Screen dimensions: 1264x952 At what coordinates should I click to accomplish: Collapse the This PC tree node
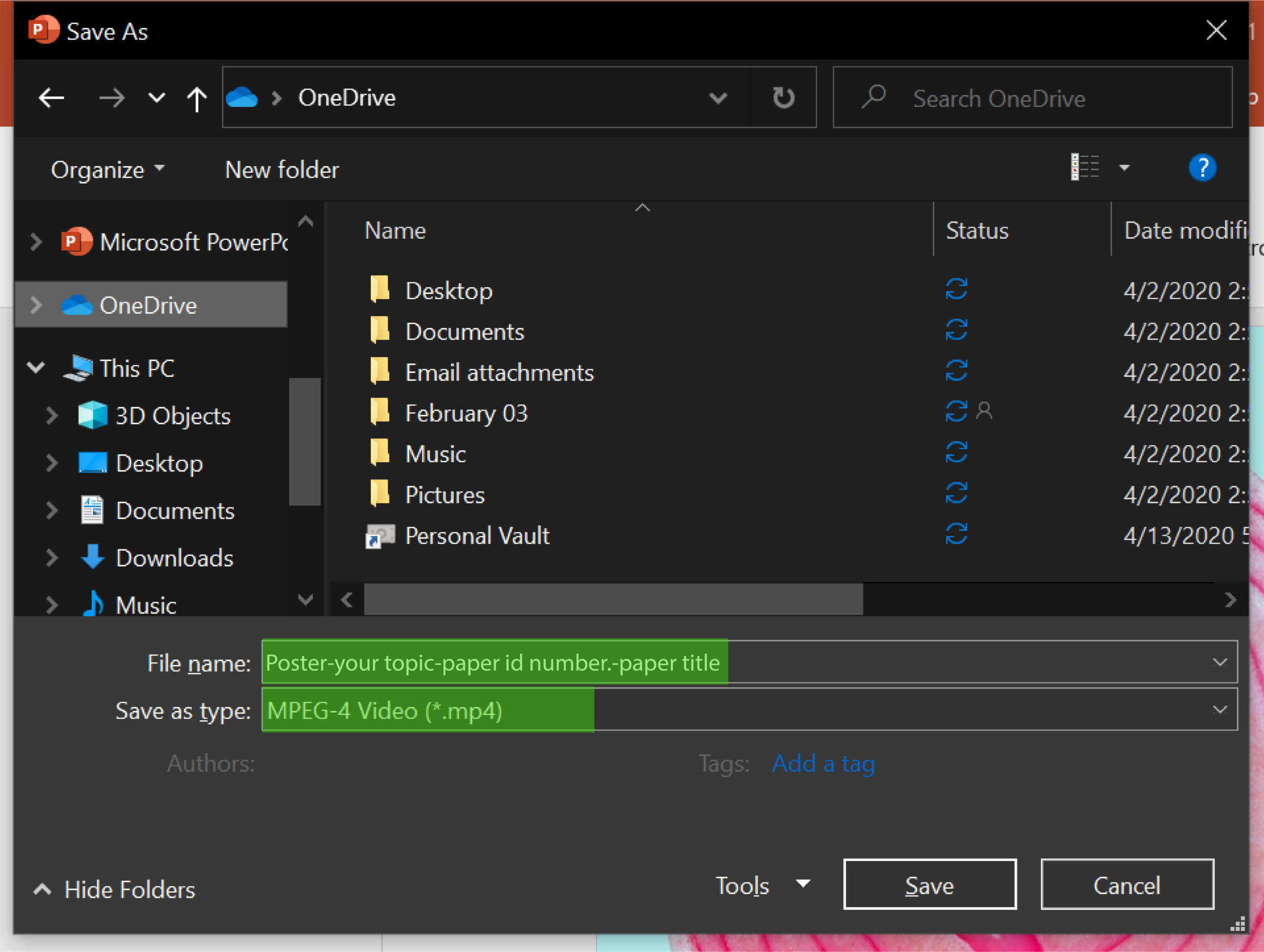pos(36,368)
